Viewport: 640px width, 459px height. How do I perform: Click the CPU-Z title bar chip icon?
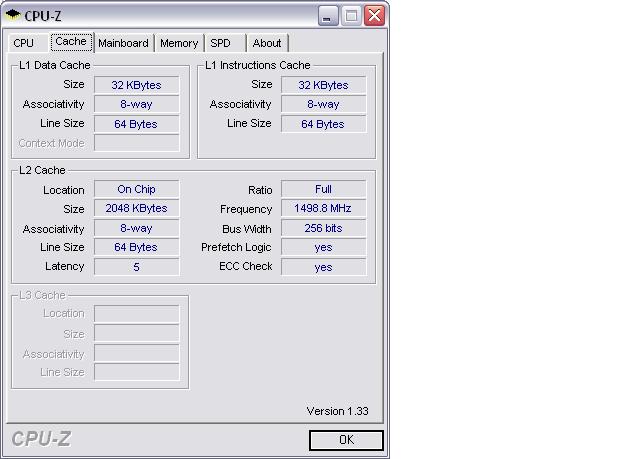[13, 15]
